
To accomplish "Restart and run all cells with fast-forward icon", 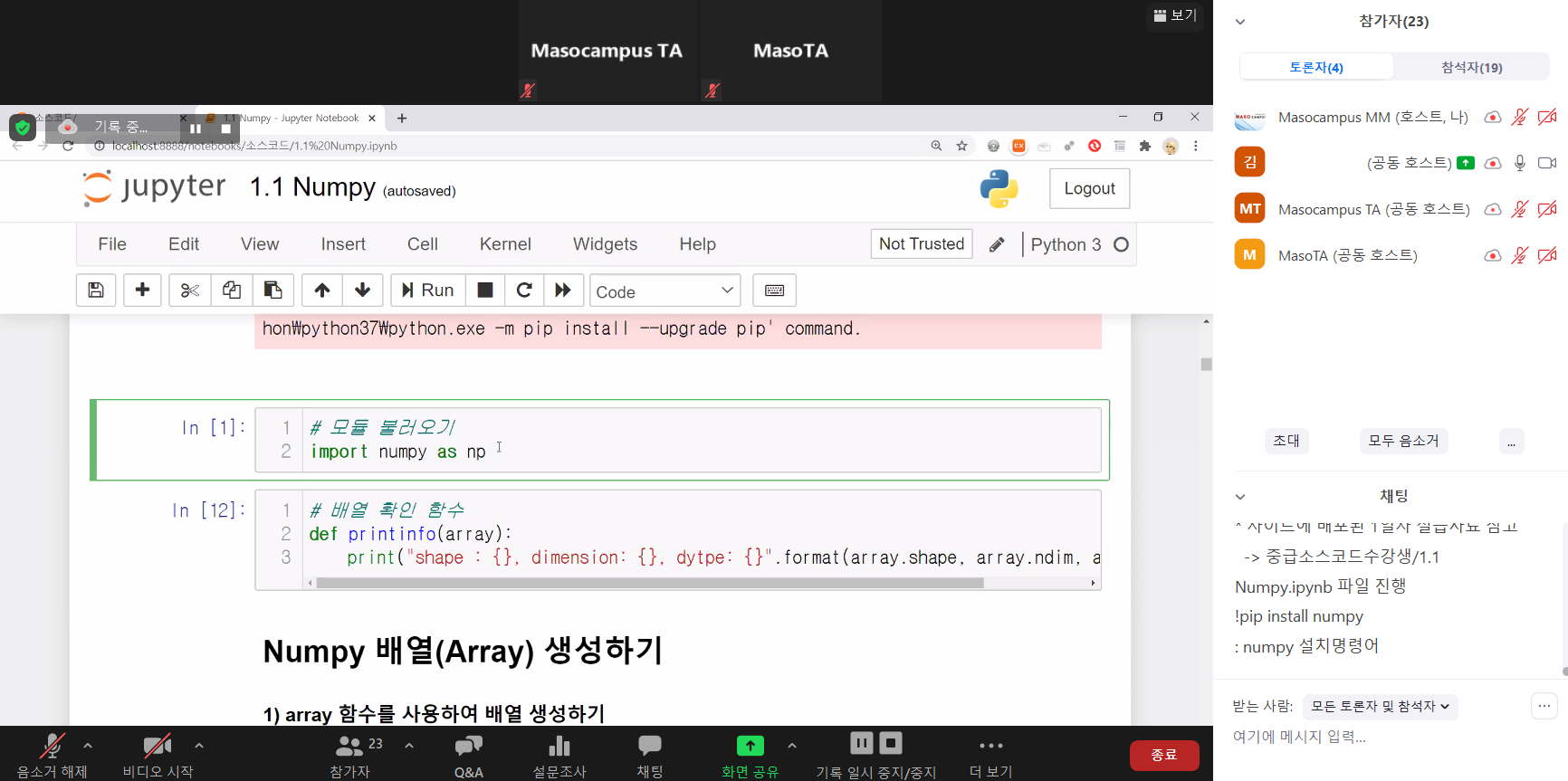I will pos(563,290).
